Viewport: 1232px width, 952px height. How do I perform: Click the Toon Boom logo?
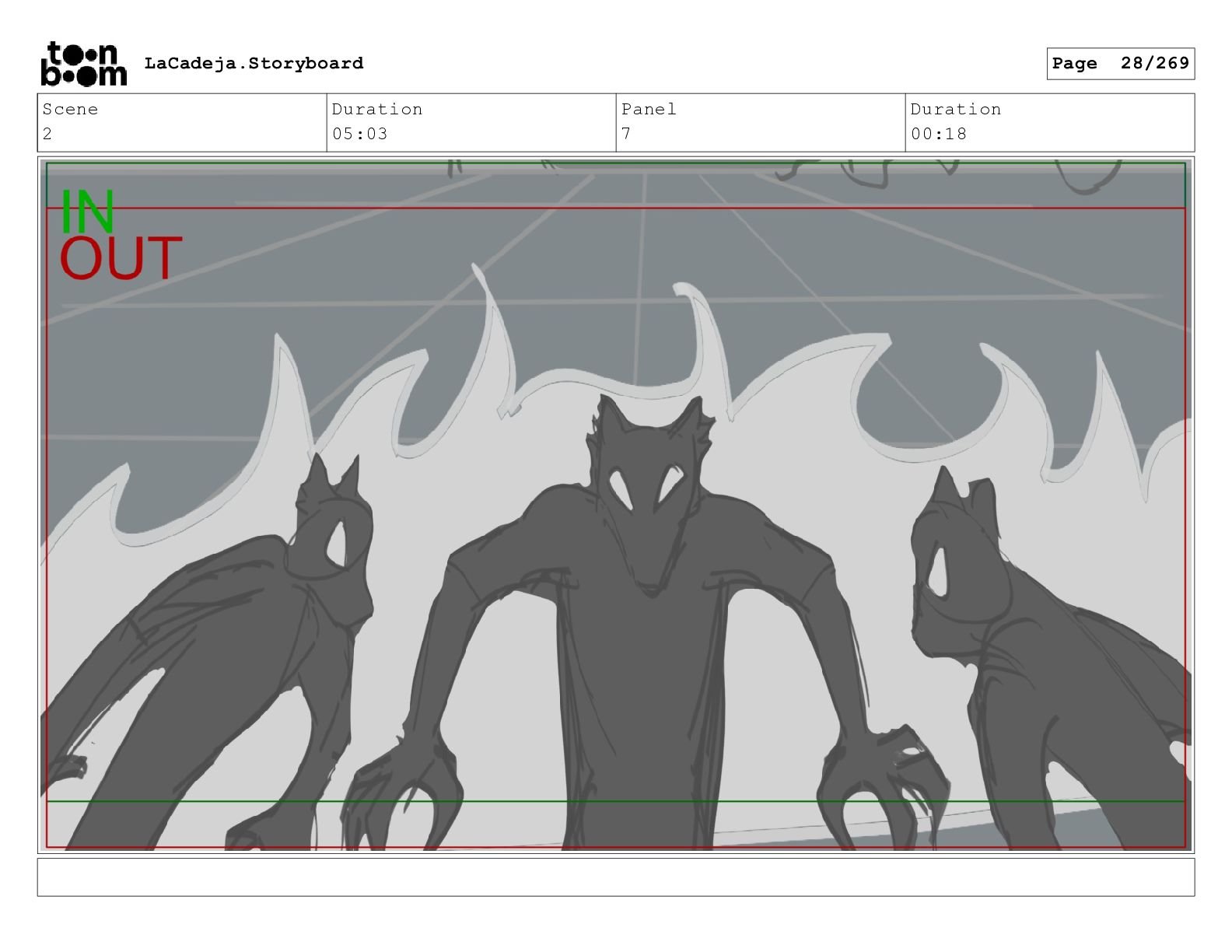[83, 64]
